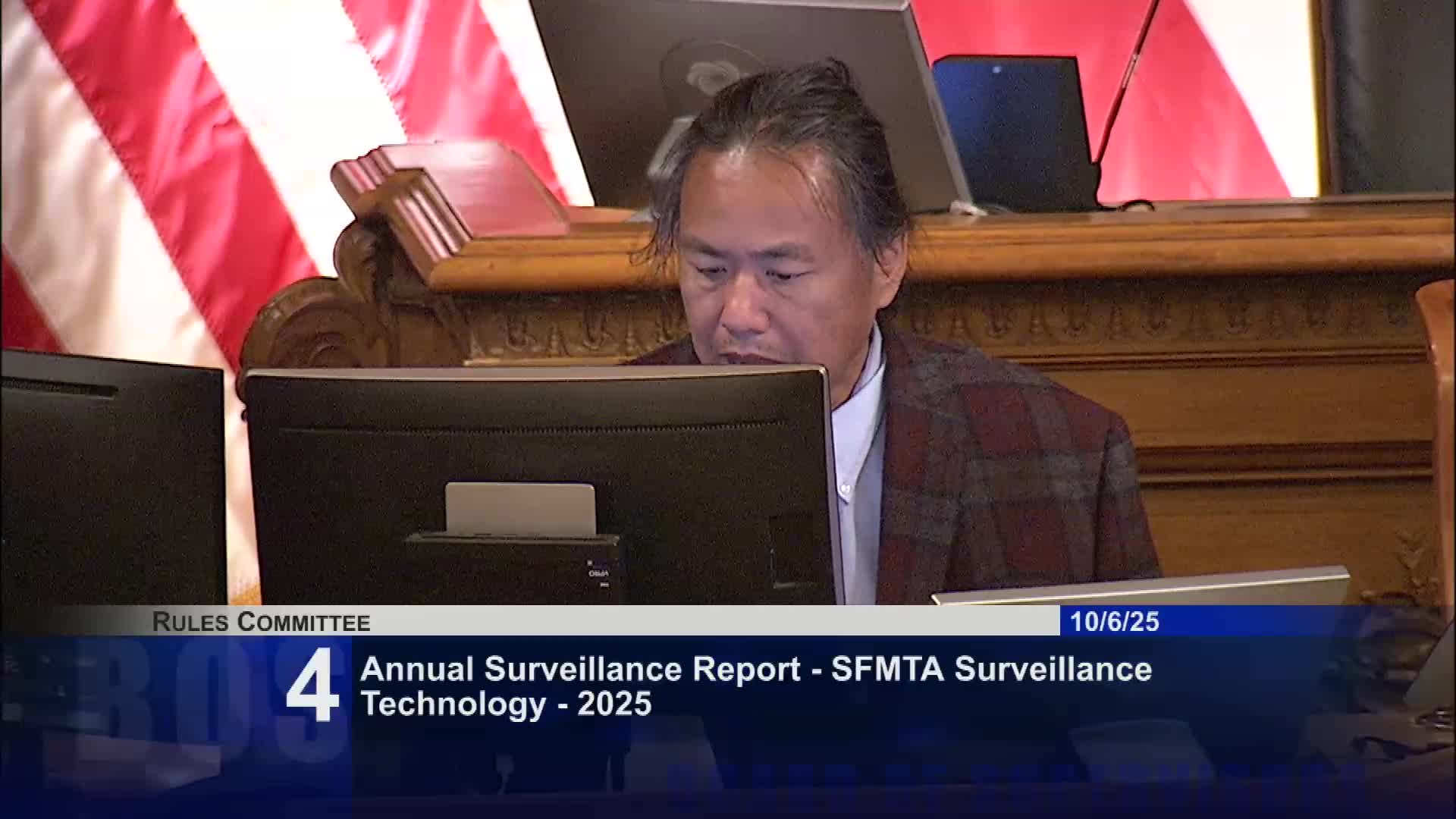1456x819 pixels.
Task: Click the silver card in the monitor dock
Action: click(519, 508)
